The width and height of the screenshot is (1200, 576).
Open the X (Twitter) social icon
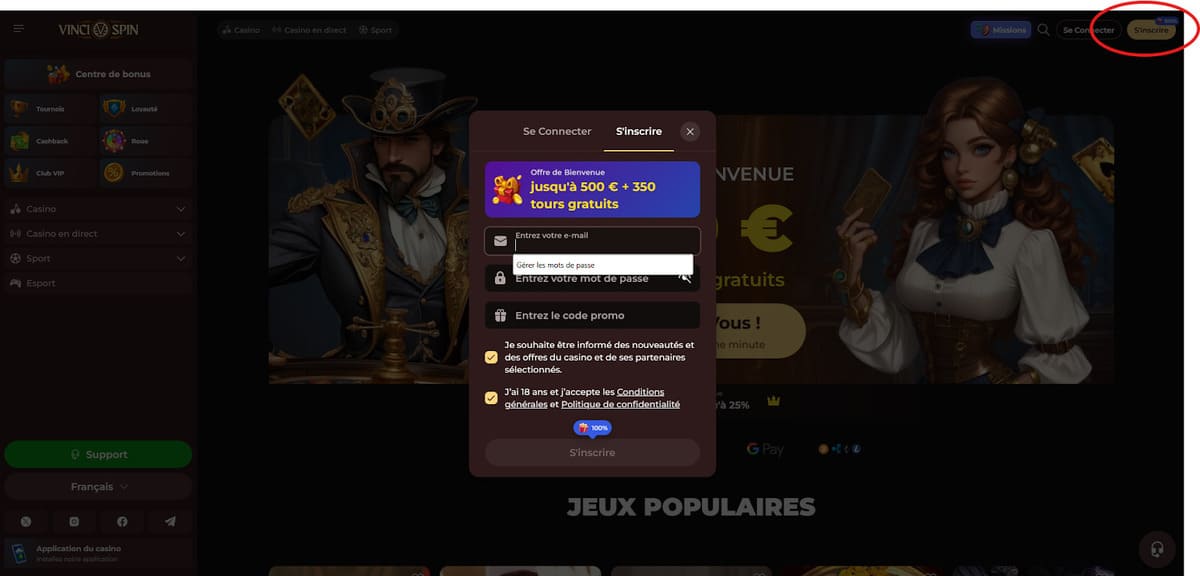tap(26, 522)
